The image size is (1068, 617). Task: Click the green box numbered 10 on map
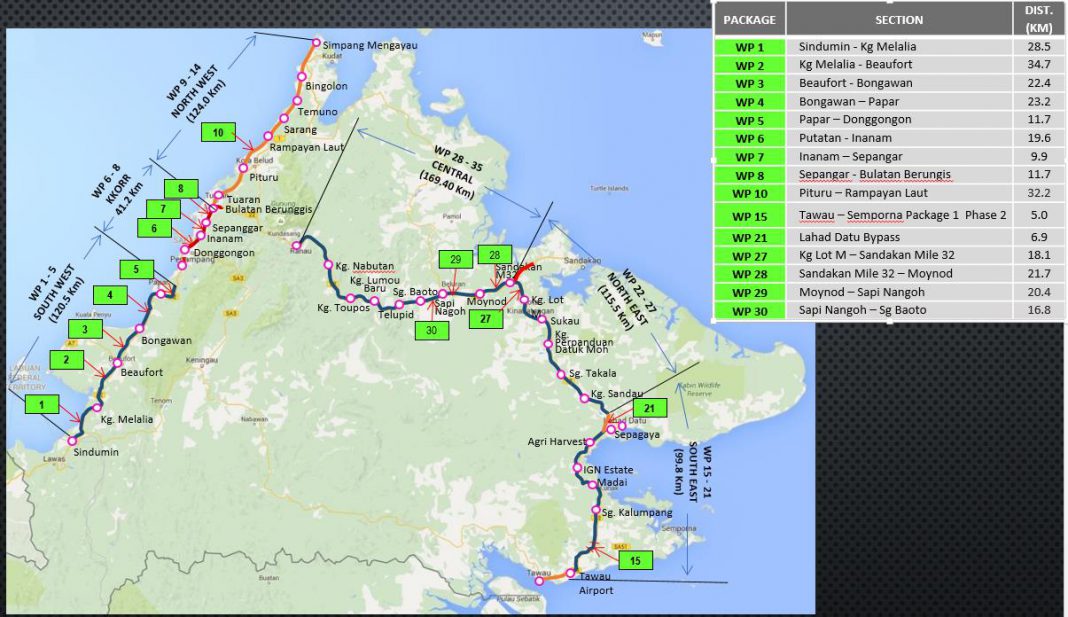pos(217,132)
